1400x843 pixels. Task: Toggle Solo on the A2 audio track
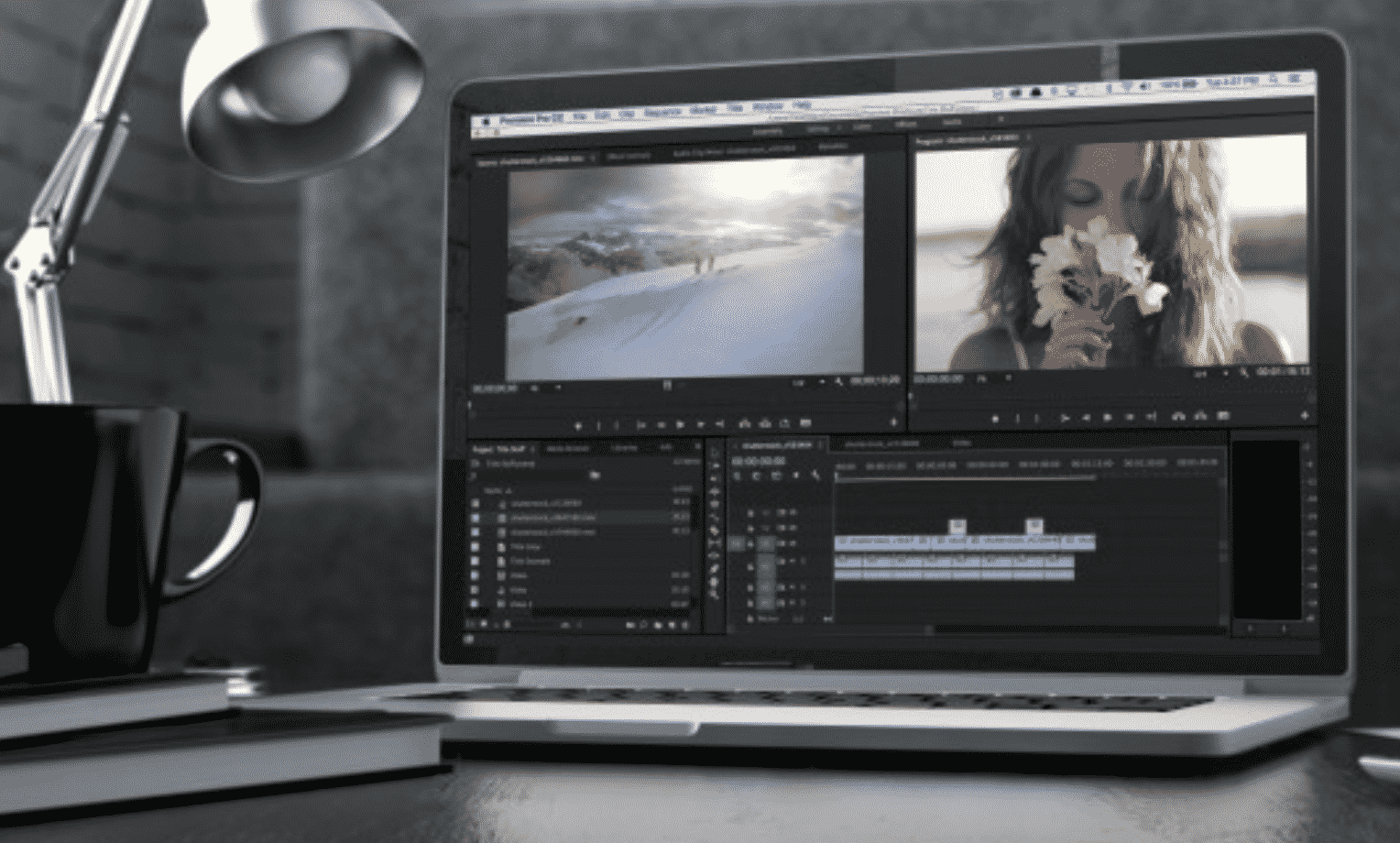pyautogui.click(x=793, y=586)
